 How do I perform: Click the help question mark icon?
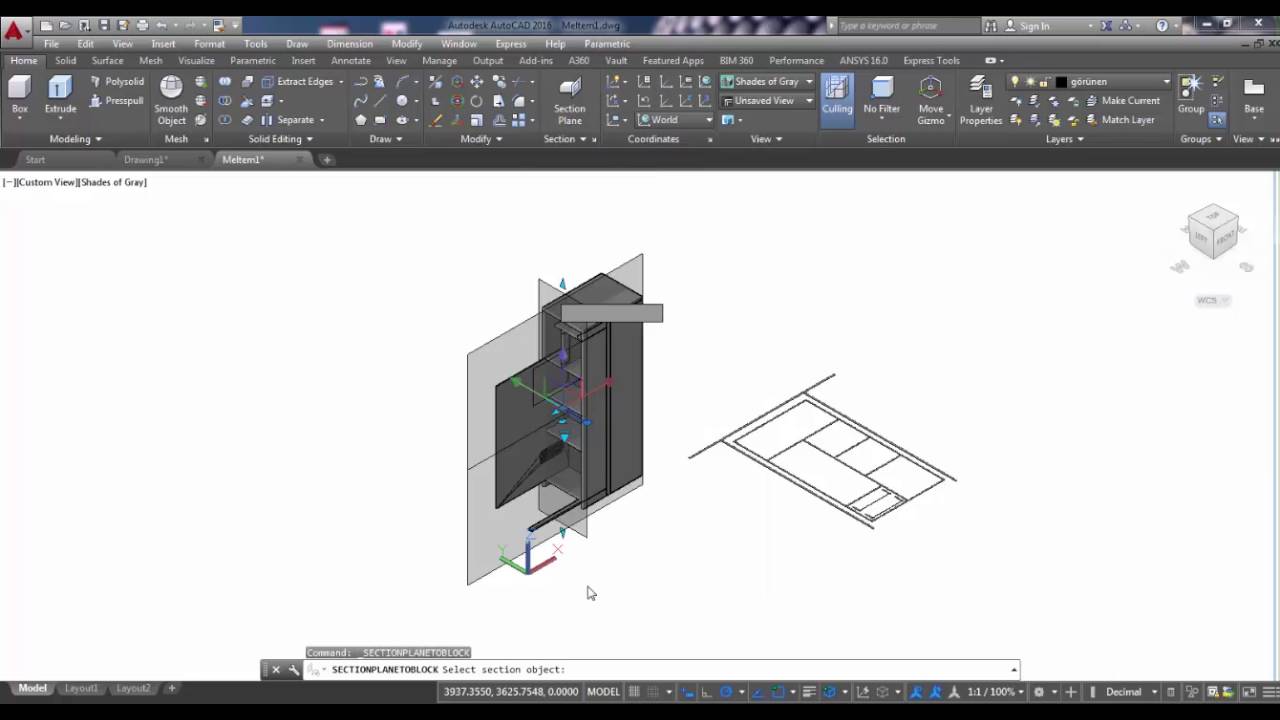[x=1162, y=26]
